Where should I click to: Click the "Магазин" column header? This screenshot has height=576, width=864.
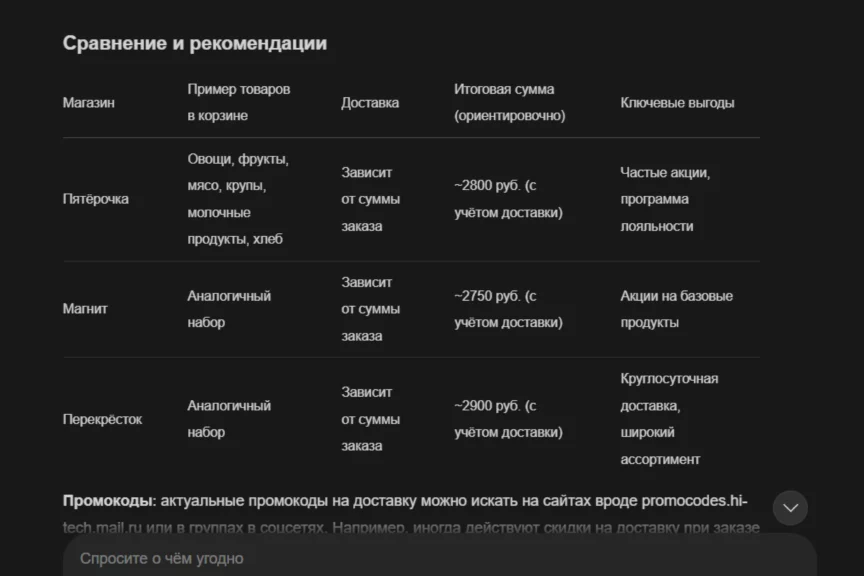click(89, 102)
